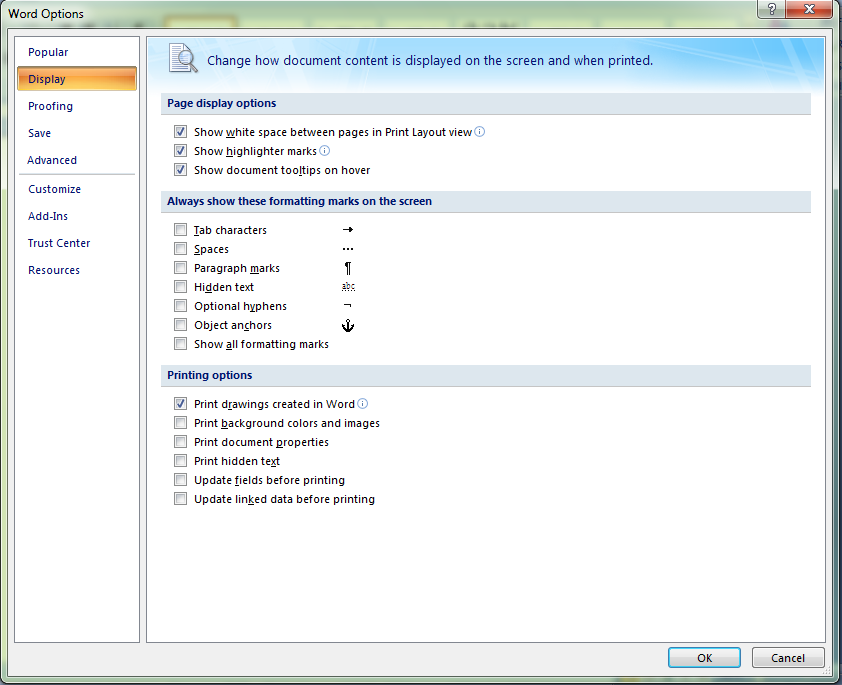842x685 pixels.
Task: Enable Show all formatting marks
Action: coord(180,344)
